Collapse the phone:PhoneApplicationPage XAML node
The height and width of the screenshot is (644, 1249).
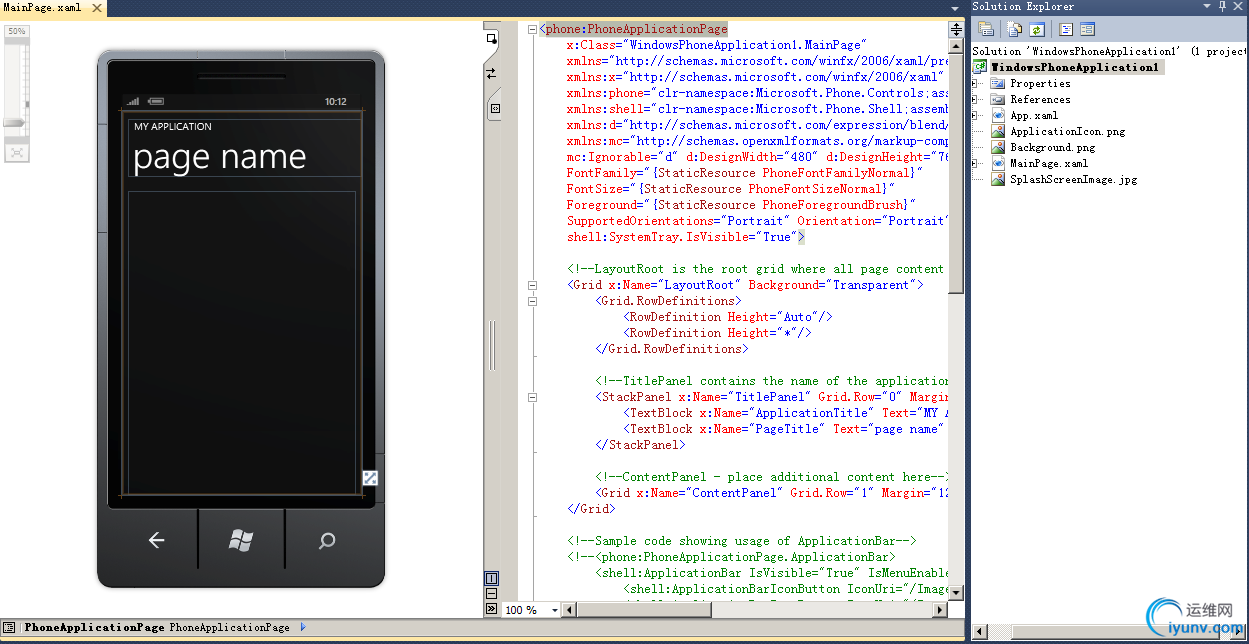coord(532,29)
